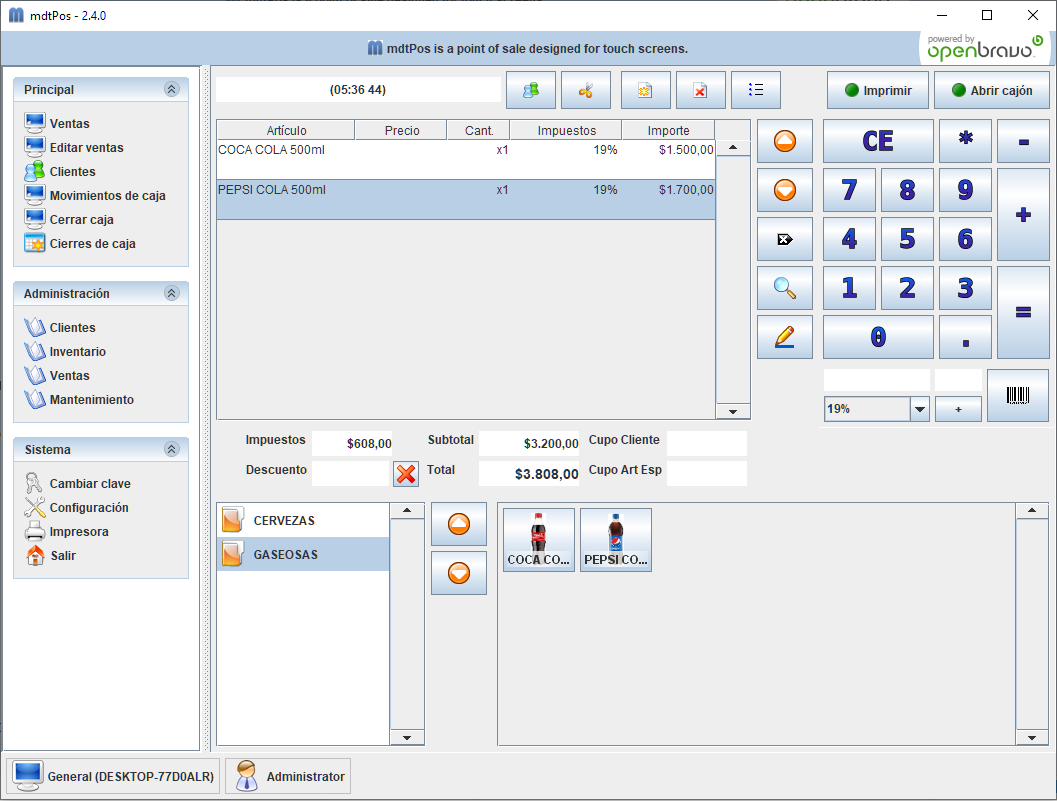This screenshot has width=1057, height=801.
Task: Select PEPSI COLA 500ml ticket line
Action: pyautogui.click(x=466, y=200)
